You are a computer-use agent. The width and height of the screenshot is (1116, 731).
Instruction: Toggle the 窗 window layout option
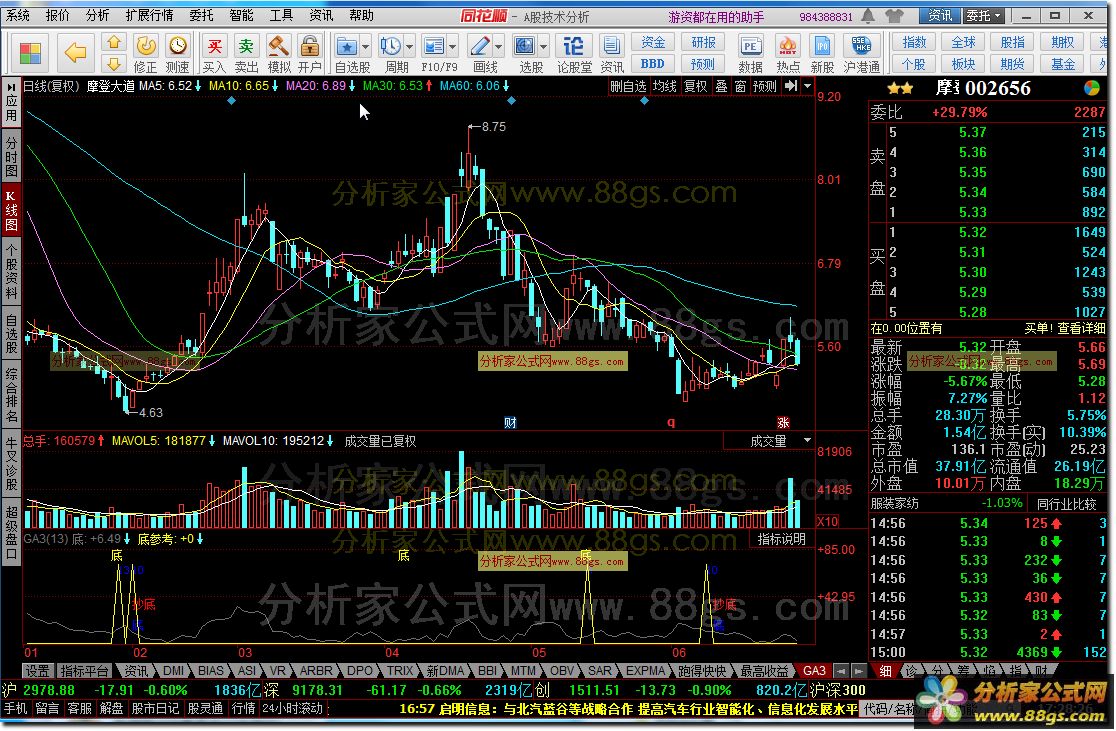(x=740, y=86)
